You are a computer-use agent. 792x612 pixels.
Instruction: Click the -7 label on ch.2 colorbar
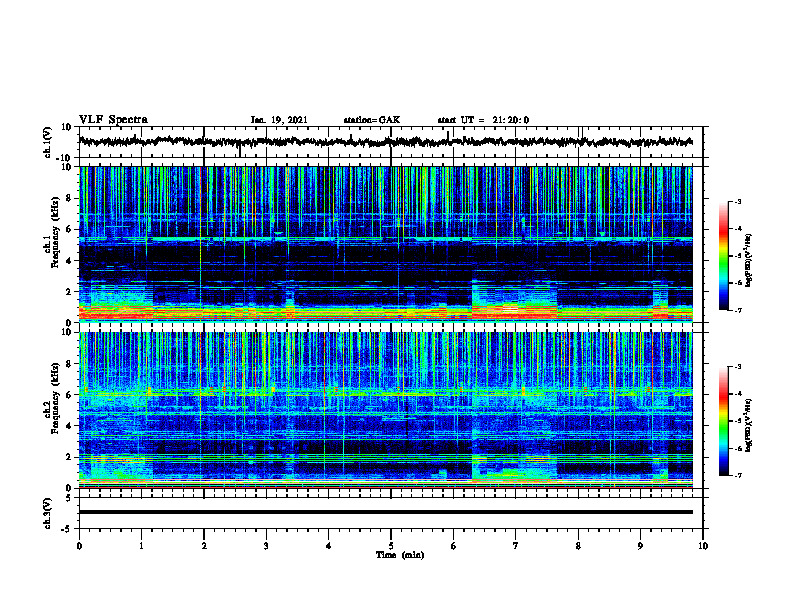[738, 476]
